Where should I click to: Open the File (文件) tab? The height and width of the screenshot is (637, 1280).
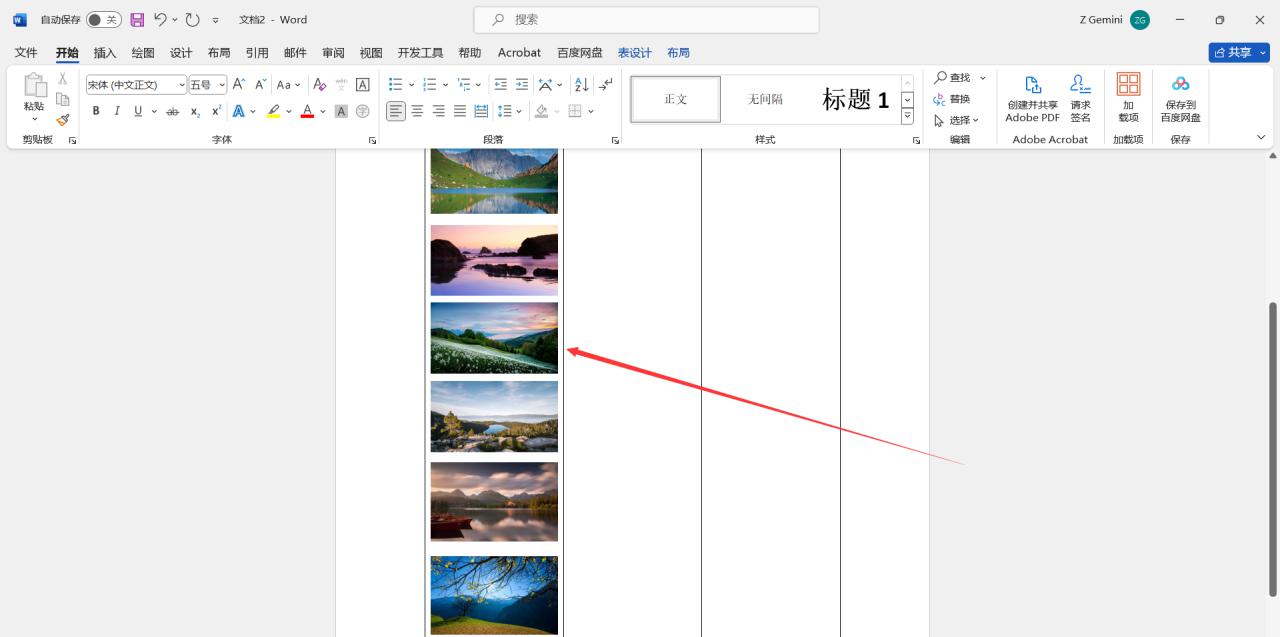coord(26,53)
